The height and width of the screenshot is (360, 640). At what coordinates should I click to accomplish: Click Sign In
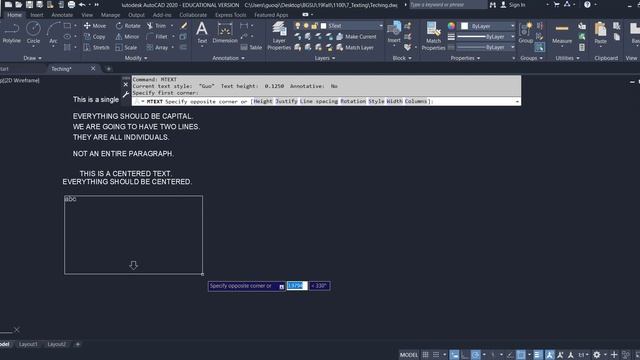point(513,4)
